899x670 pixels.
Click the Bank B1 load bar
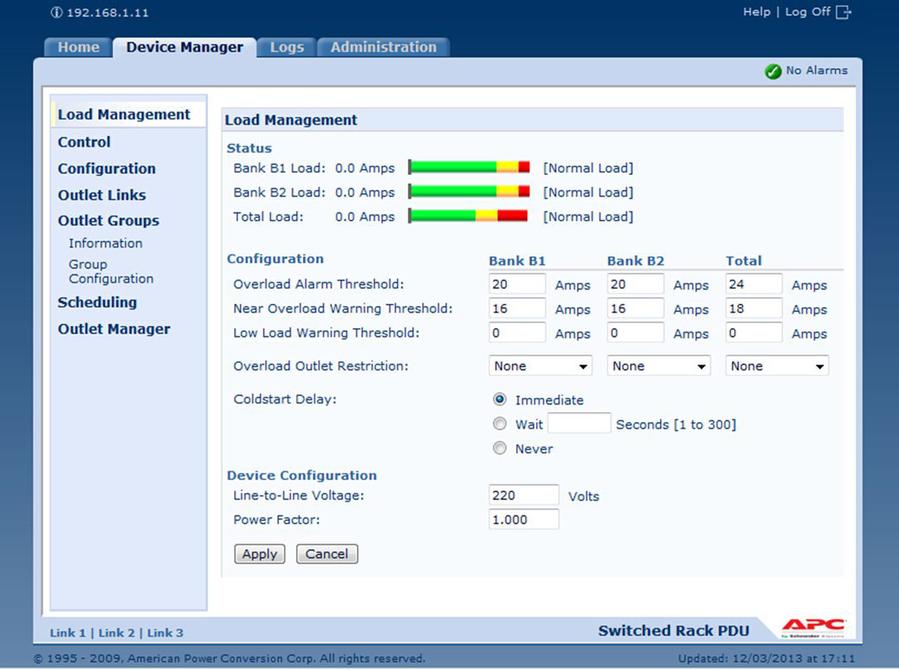469,168
